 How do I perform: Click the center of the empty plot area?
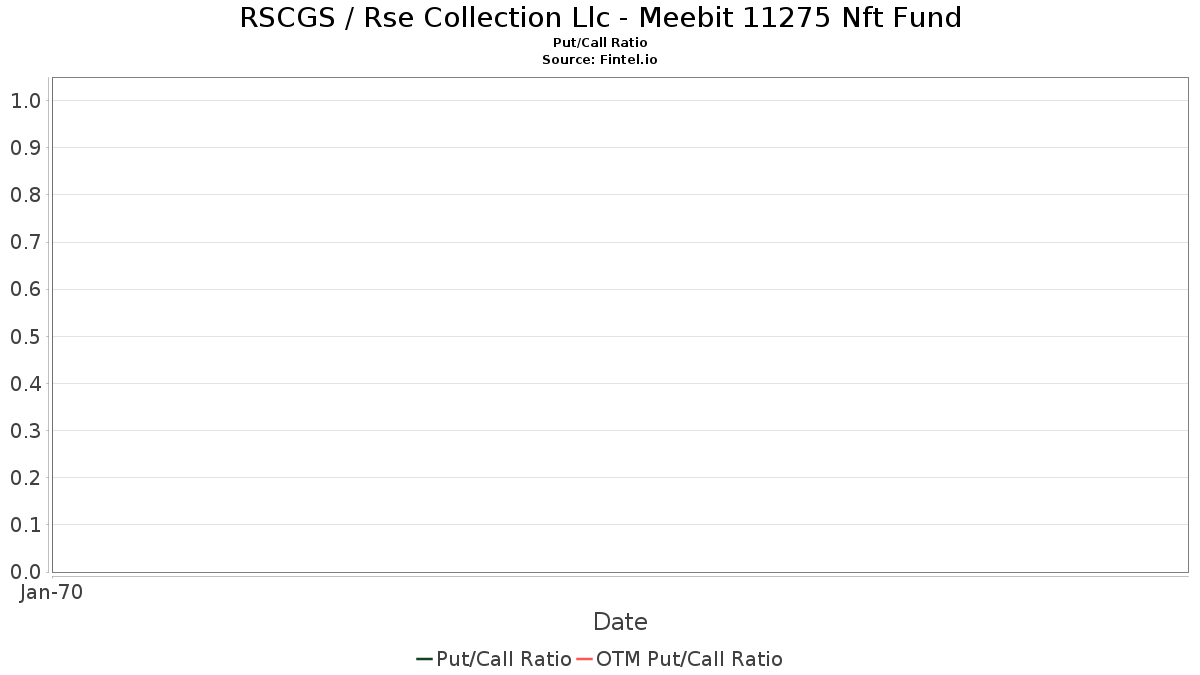click(620, 325)
